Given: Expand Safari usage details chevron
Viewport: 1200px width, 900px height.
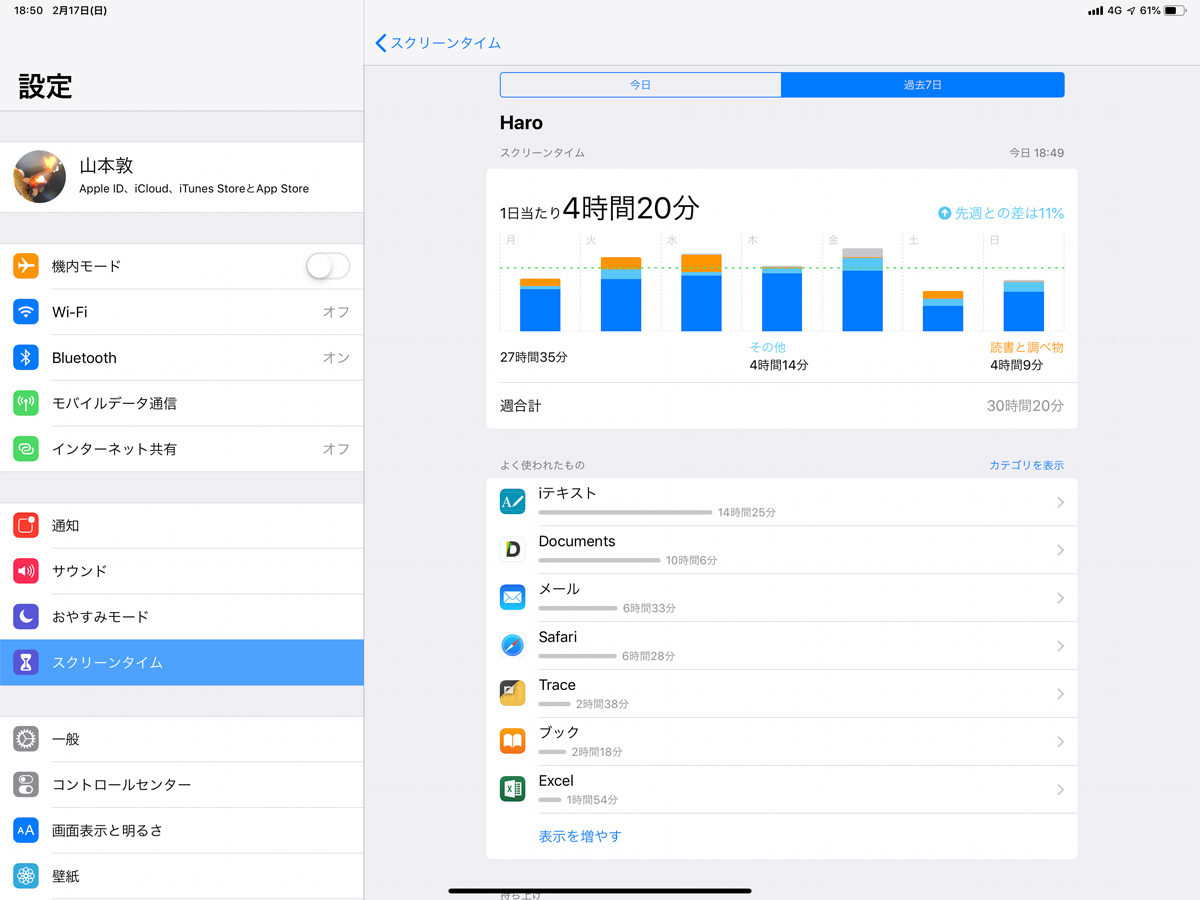Looking at the screenshot, I should click(x=1060, y=646).
